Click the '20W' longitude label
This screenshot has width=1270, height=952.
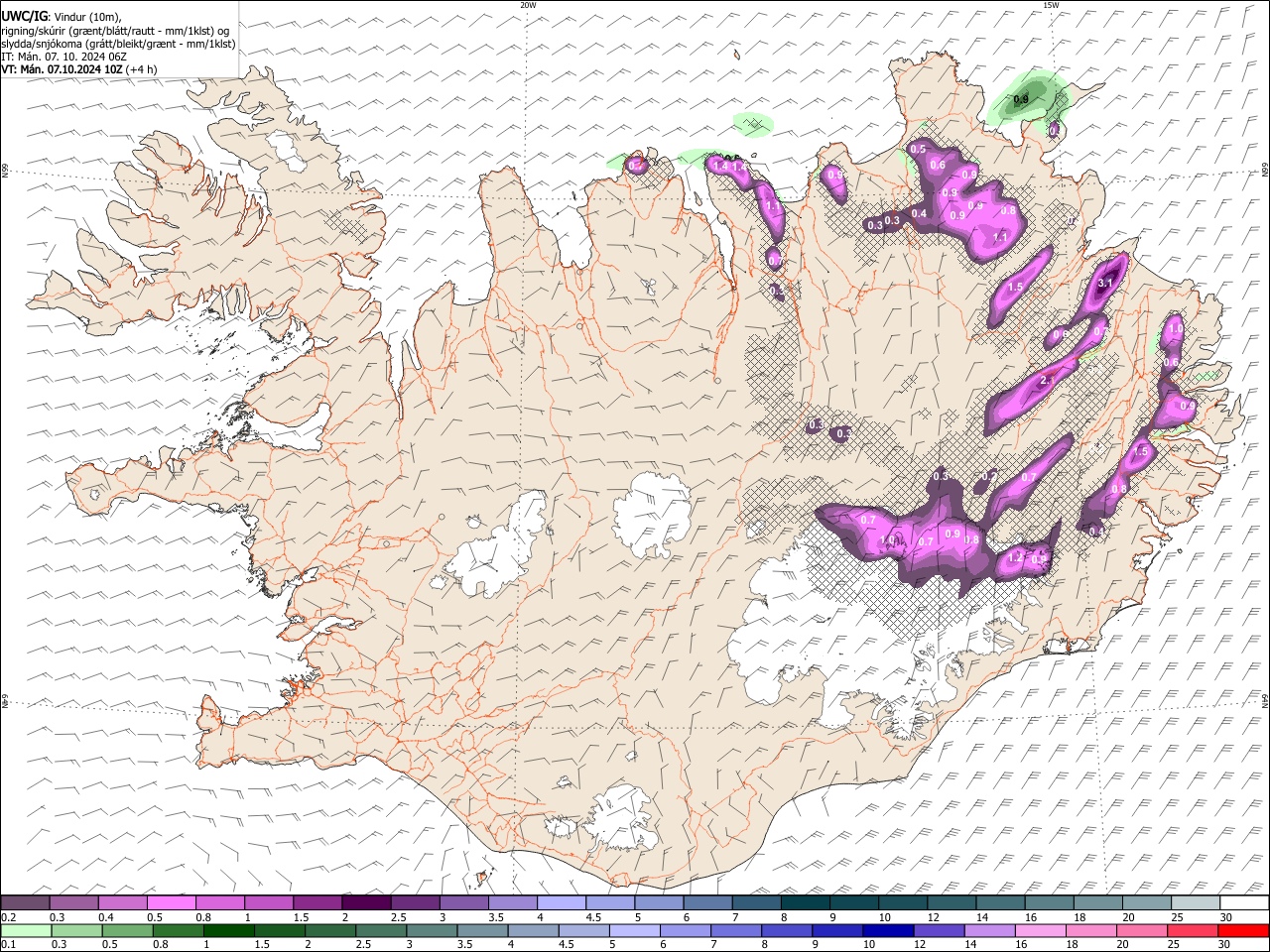coord(528,5)
